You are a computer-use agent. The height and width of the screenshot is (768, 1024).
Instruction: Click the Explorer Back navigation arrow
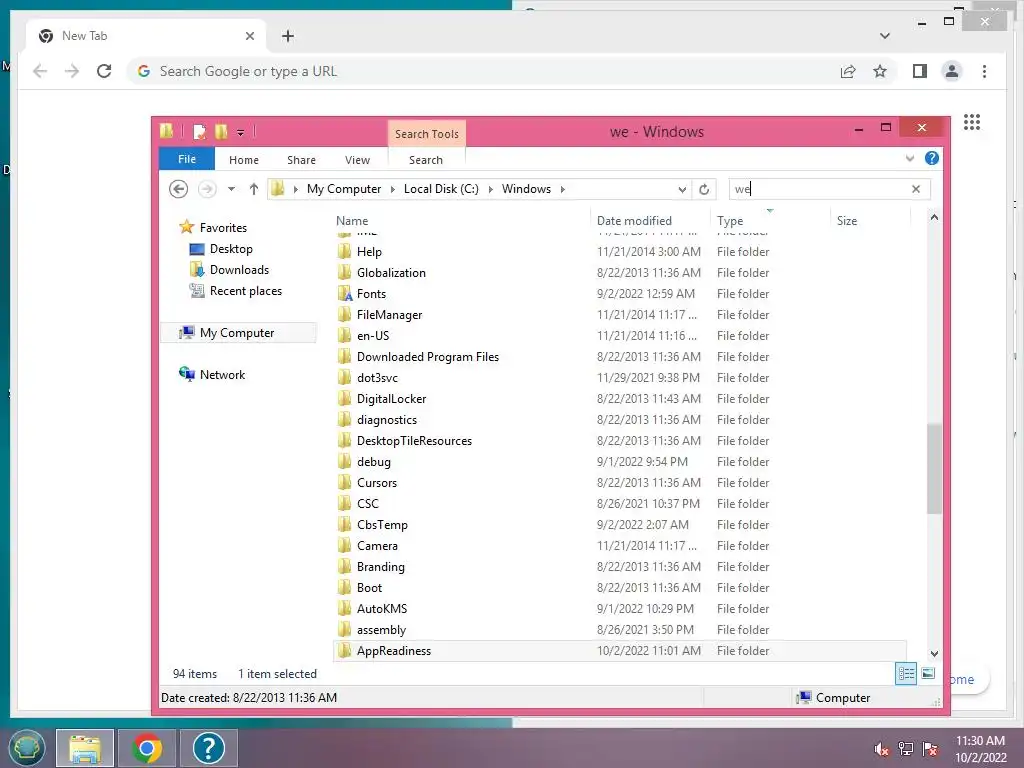point(178,189)
